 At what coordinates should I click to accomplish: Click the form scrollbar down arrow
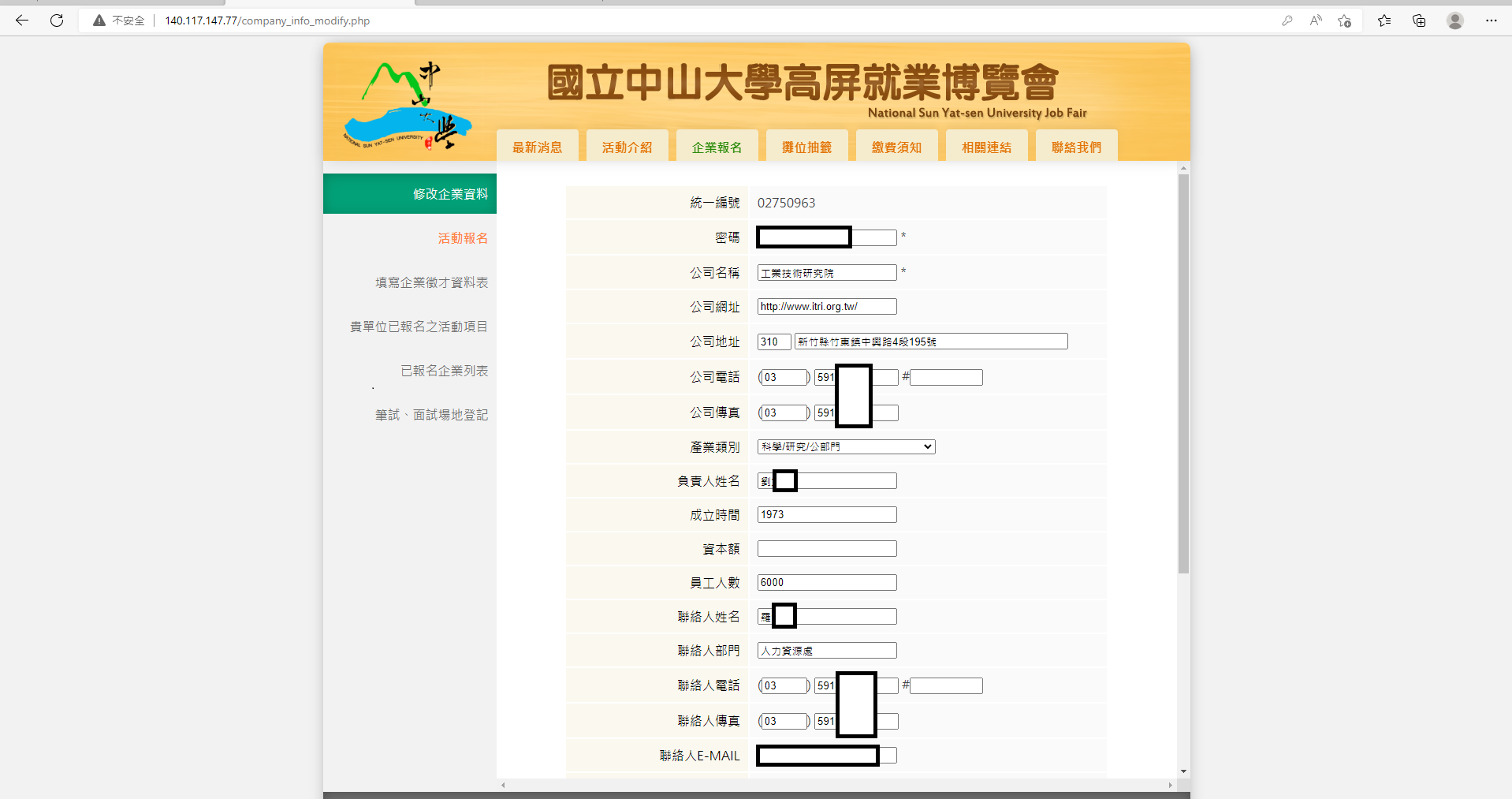pos(1183,771)
